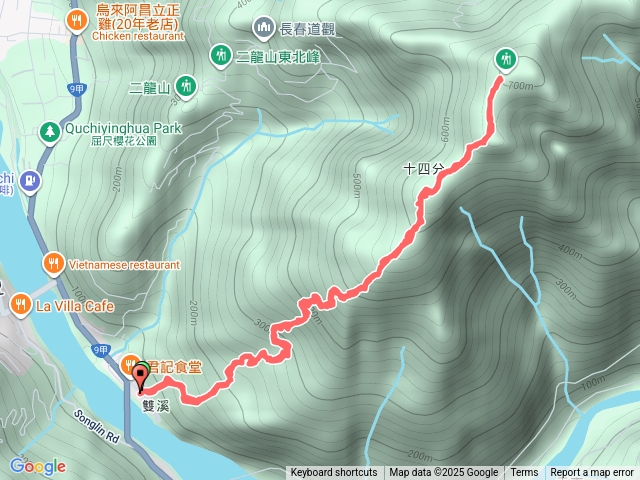Click the gas station marker icon

pos(31,182)
